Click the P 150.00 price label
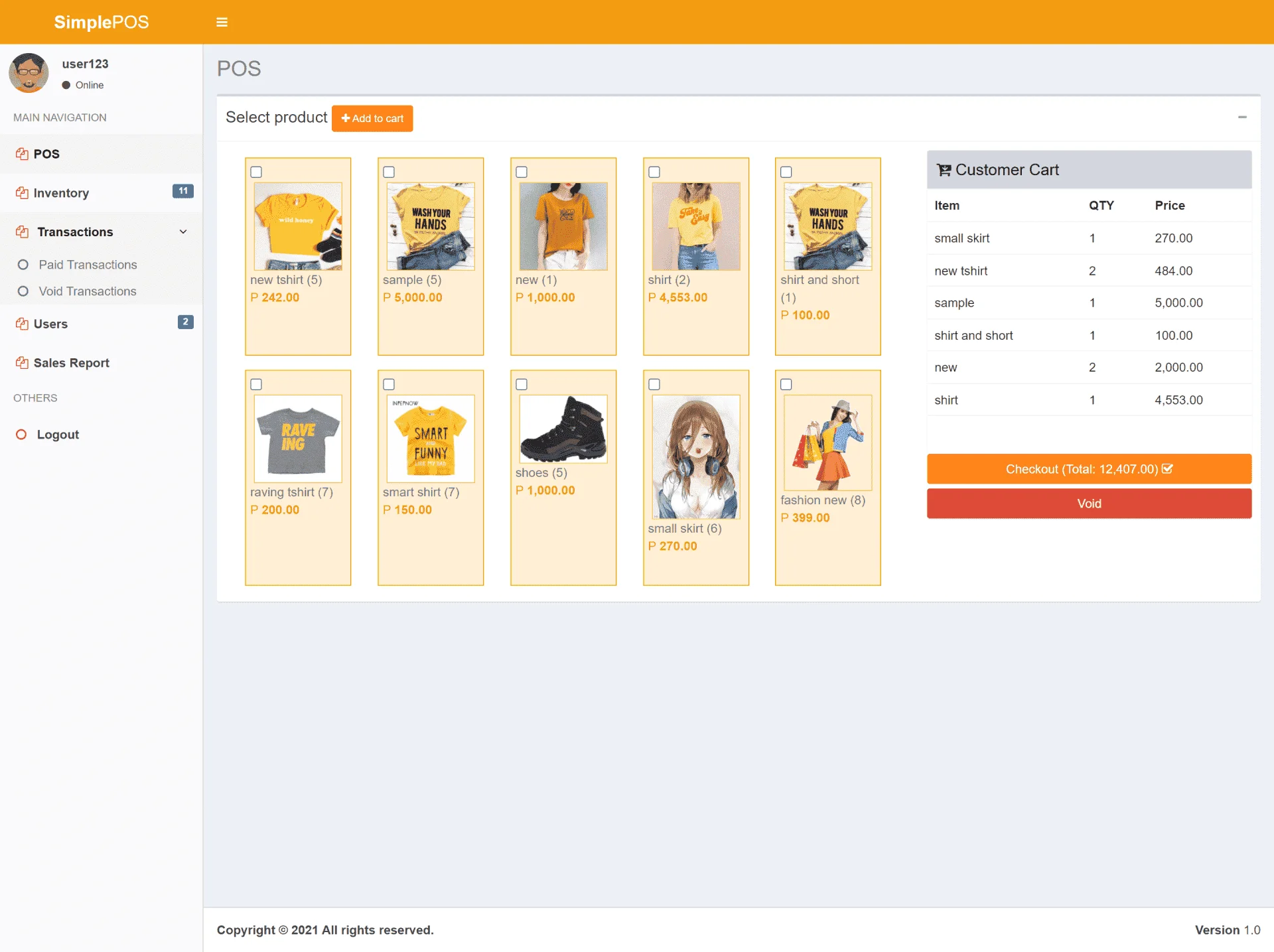 [x=407, y=510]
